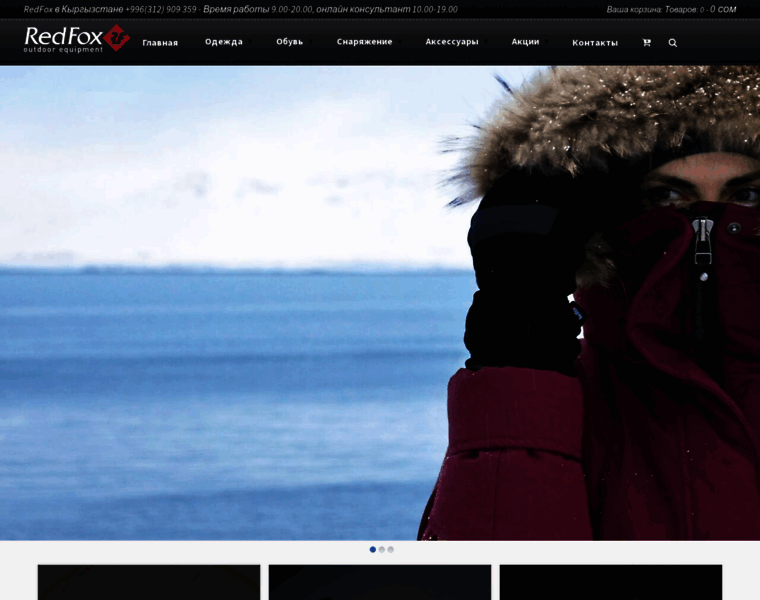The height and width of the screenshot is (600, 760).
Task: Open the Акции menu
Action: pos(525,42)
